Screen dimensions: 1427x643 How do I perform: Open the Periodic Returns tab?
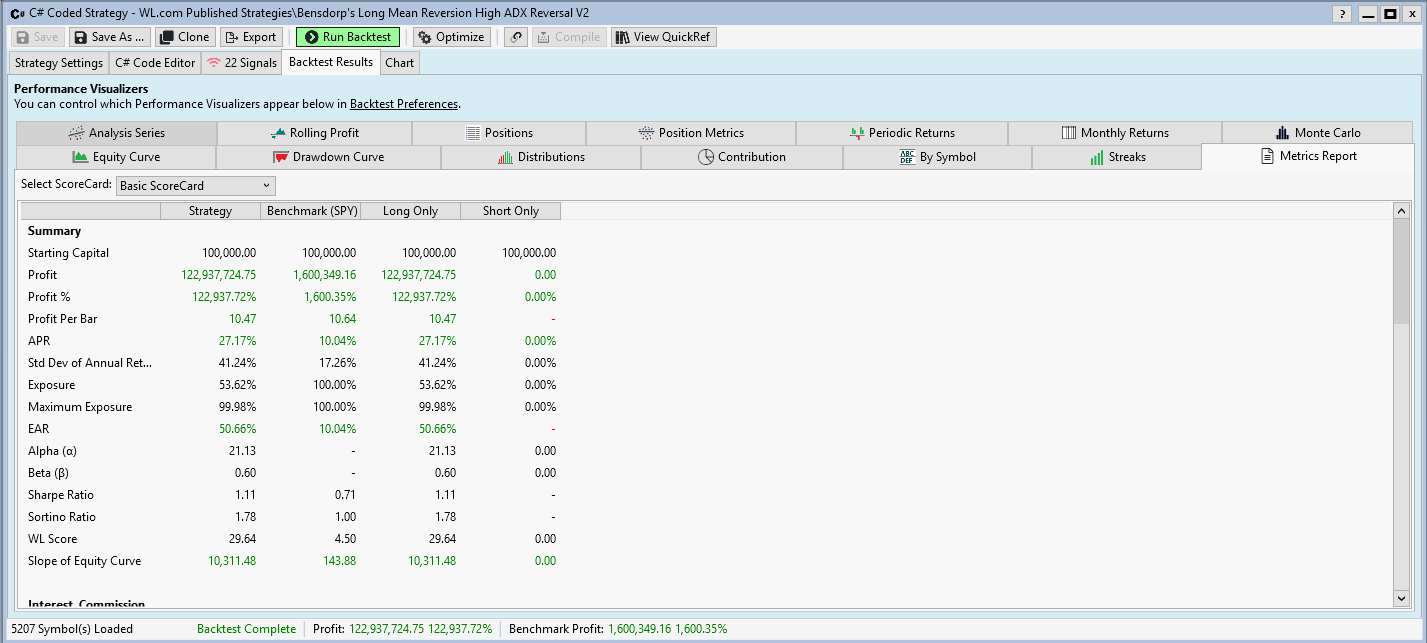pos(901,133)
